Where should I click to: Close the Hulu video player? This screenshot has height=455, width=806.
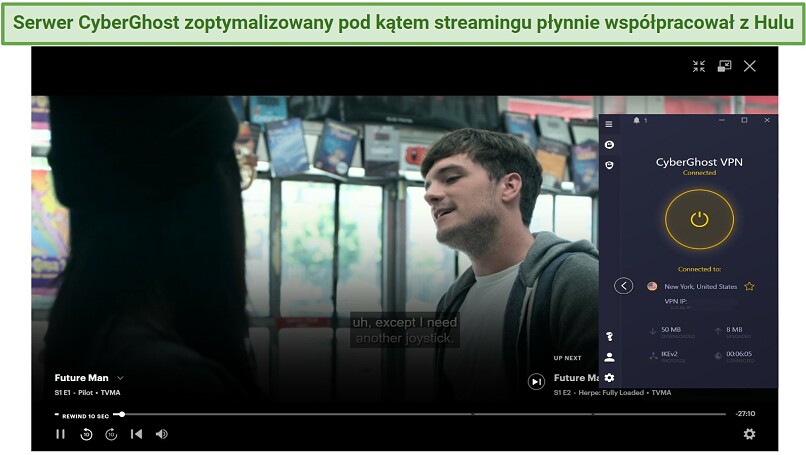click(x=749, y=66)
